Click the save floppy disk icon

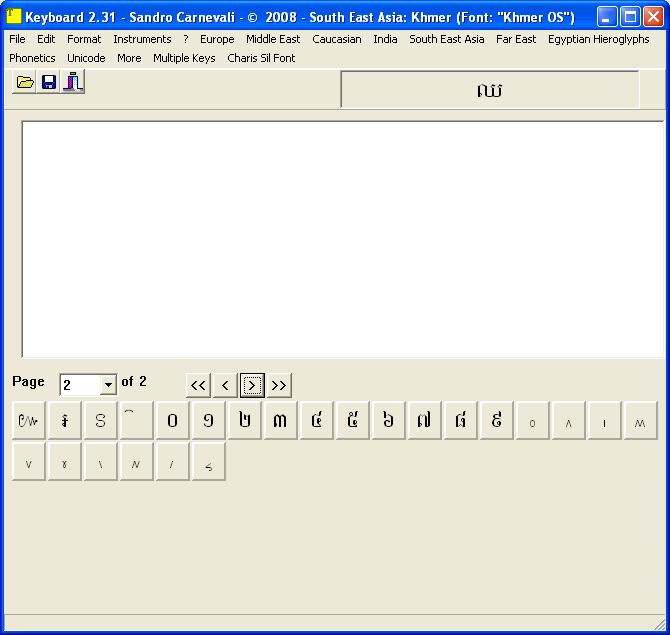click(48, 82)
